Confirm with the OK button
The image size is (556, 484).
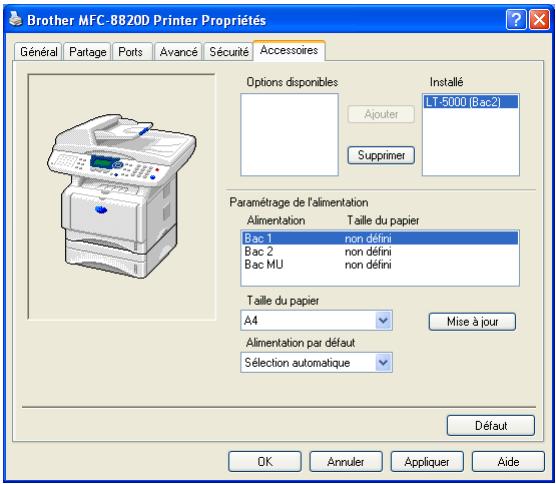click(x=265, y=462)
